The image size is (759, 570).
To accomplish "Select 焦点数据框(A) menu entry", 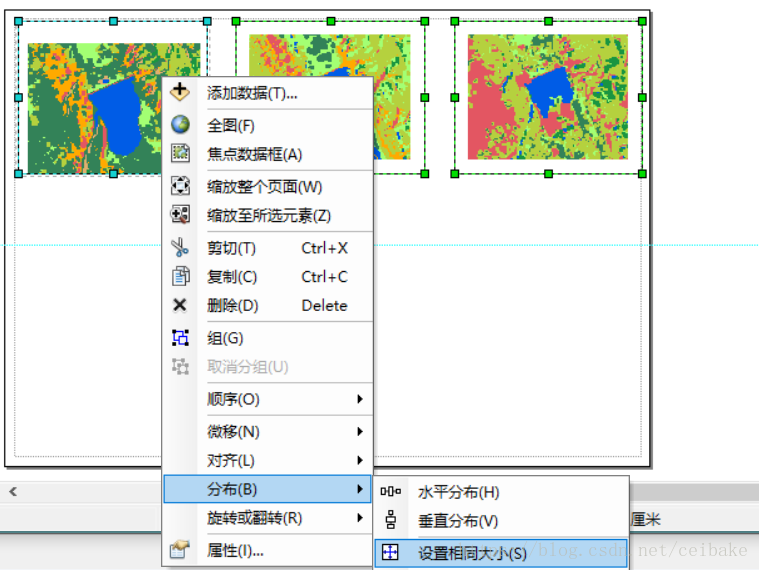I will 268,154.
